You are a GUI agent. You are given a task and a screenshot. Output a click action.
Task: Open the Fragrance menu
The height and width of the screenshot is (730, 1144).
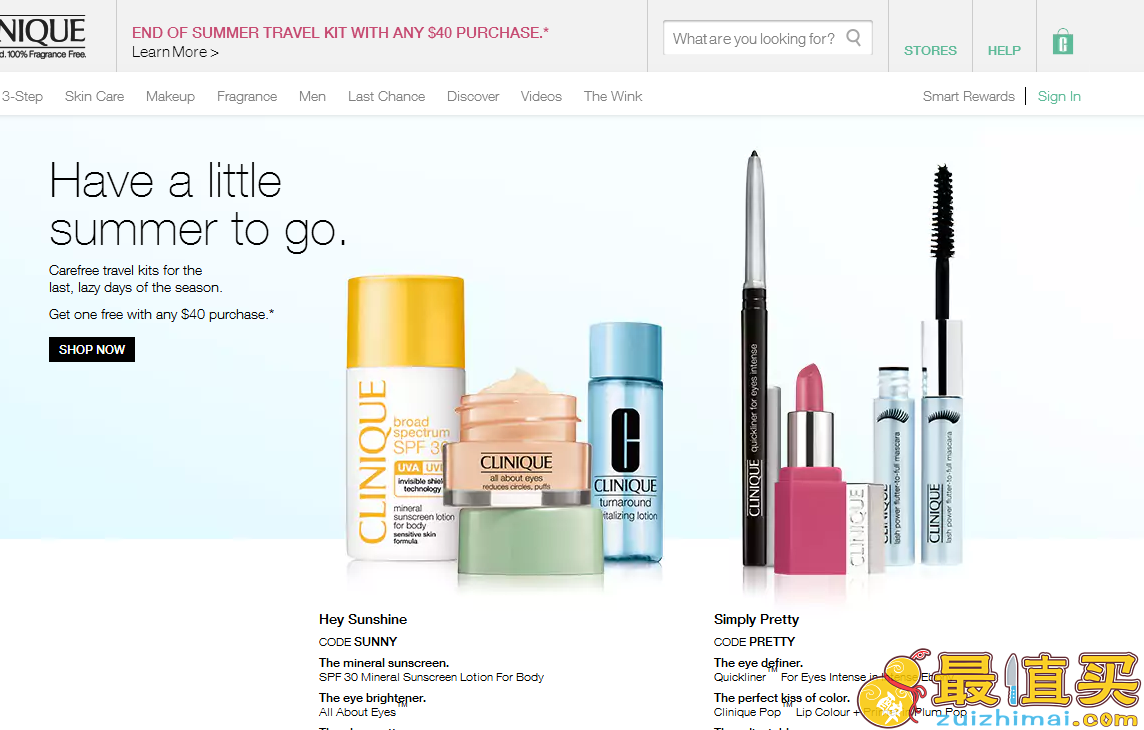click(x=247, y=96)
